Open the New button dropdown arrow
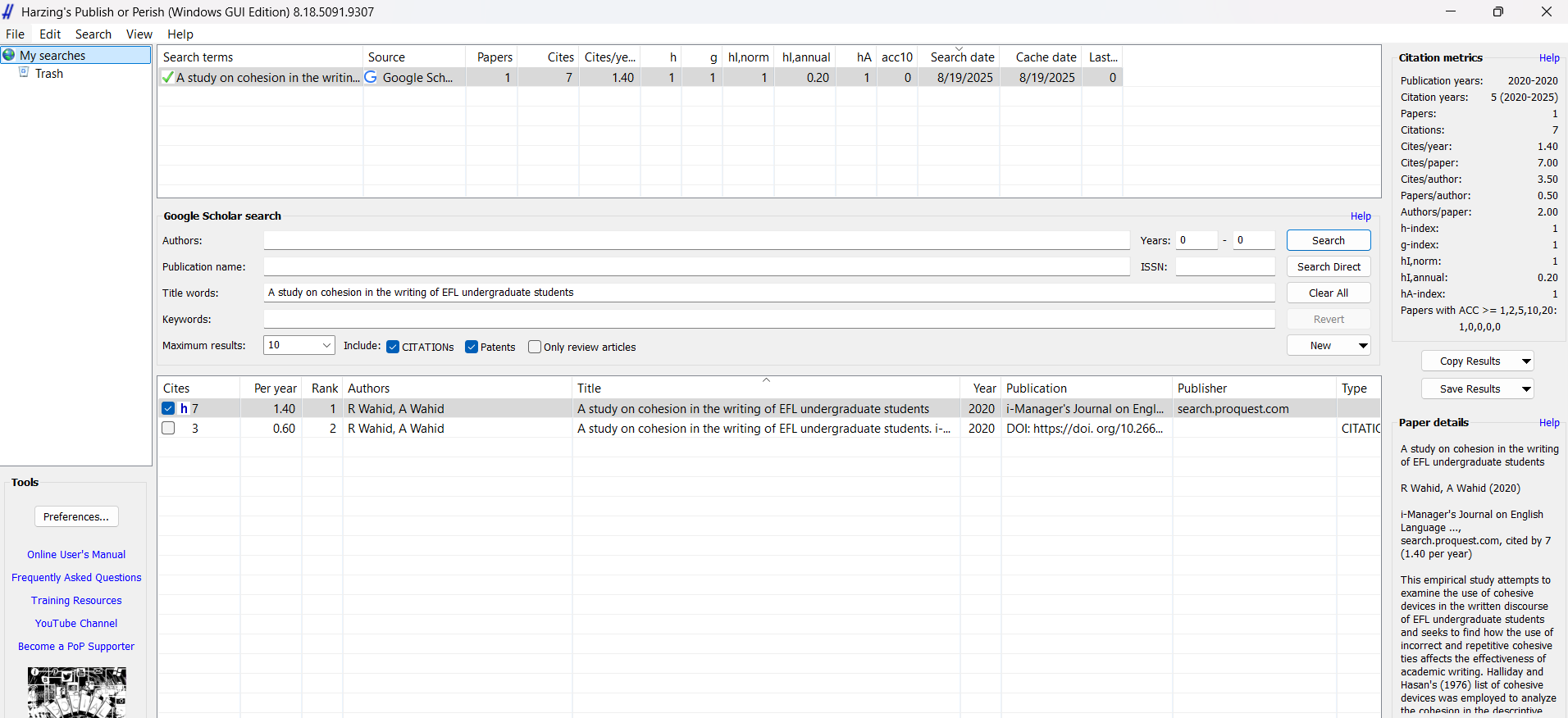 pyautogui.click(x=1363, y=345)
